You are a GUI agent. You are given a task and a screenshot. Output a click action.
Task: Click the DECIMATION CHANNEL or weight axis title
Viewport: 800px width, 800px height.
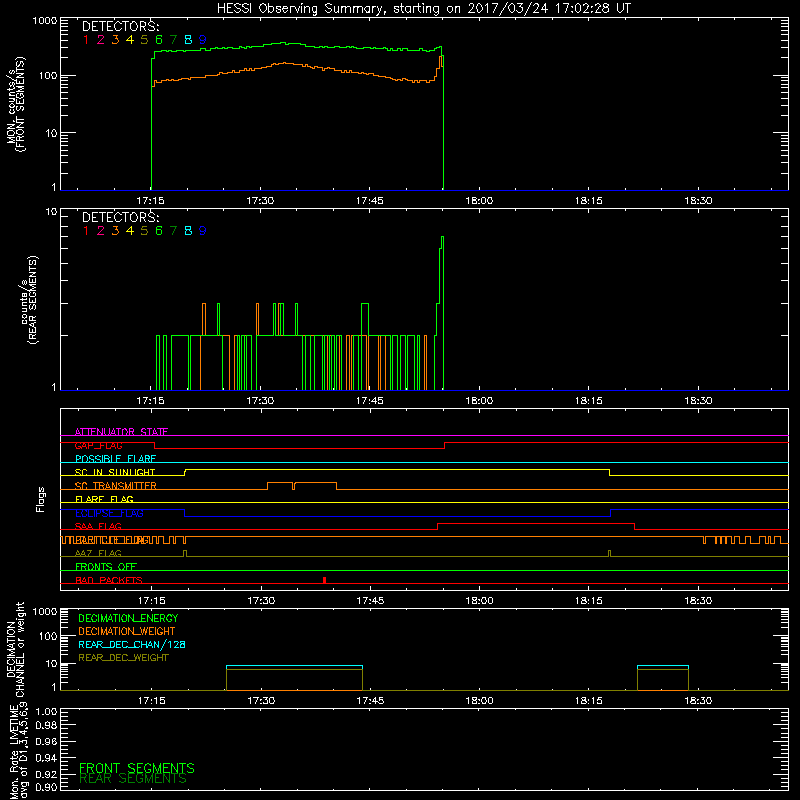pyautogui.click(x=15, y=649)
